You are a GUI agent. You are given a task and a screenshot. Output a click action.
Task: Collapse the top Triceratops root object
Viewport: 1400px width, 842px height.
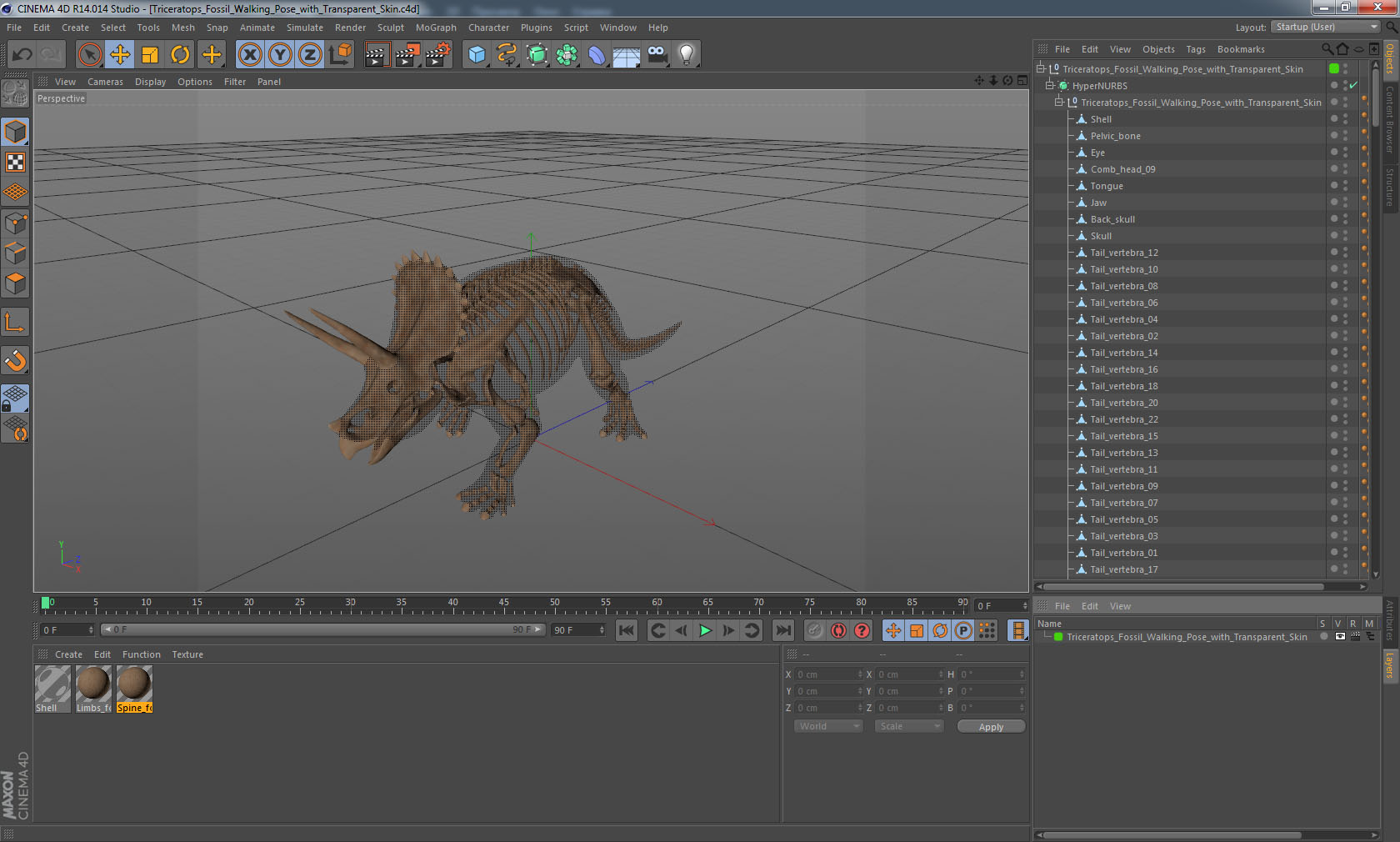pos(1040,68)
